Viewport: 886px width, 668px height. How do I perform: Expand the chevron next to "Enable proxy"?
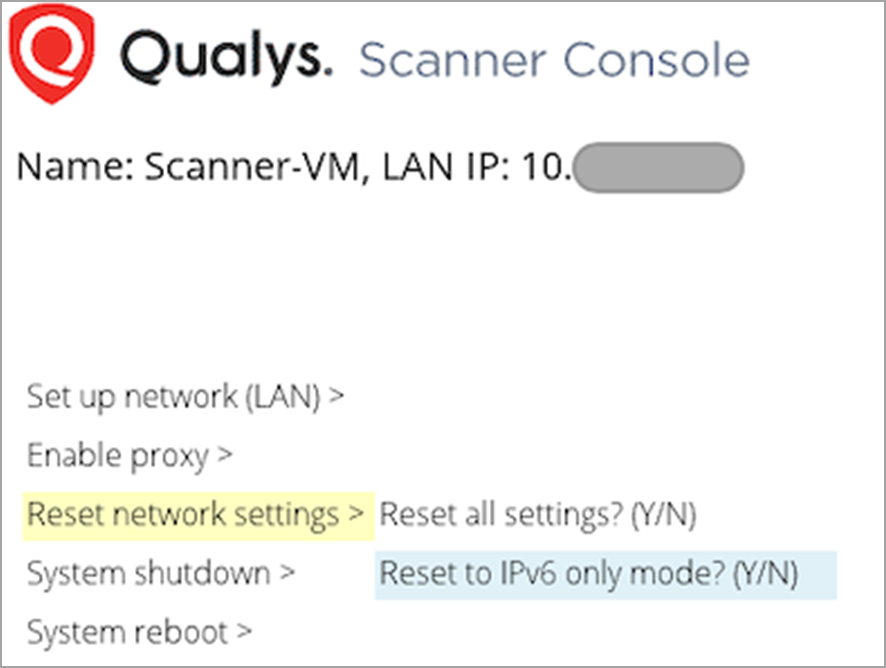(222, 455)
